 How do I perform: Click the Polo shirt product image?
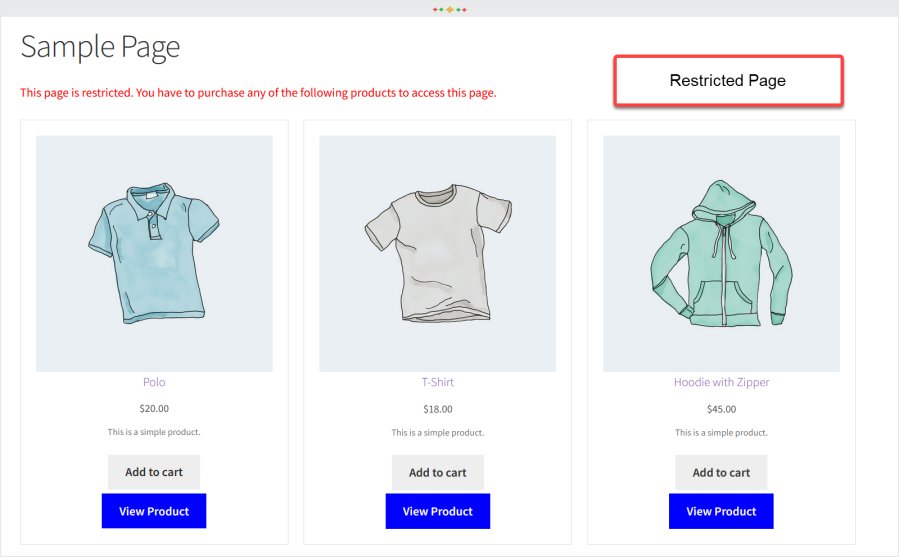click(x=154, y=253)
